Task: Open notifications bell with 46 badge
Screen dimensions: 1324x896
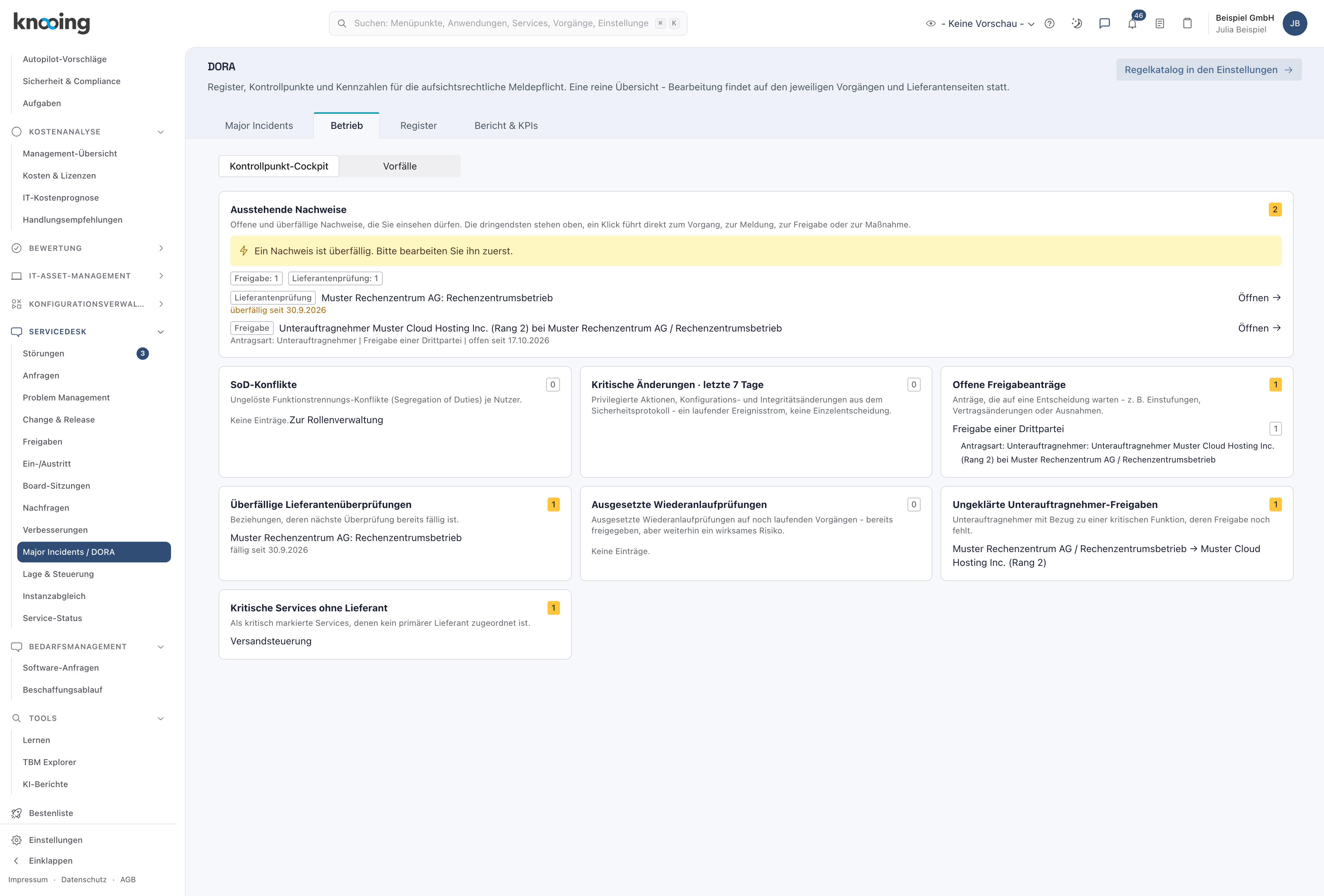Action: click(x=1133, y=23)
